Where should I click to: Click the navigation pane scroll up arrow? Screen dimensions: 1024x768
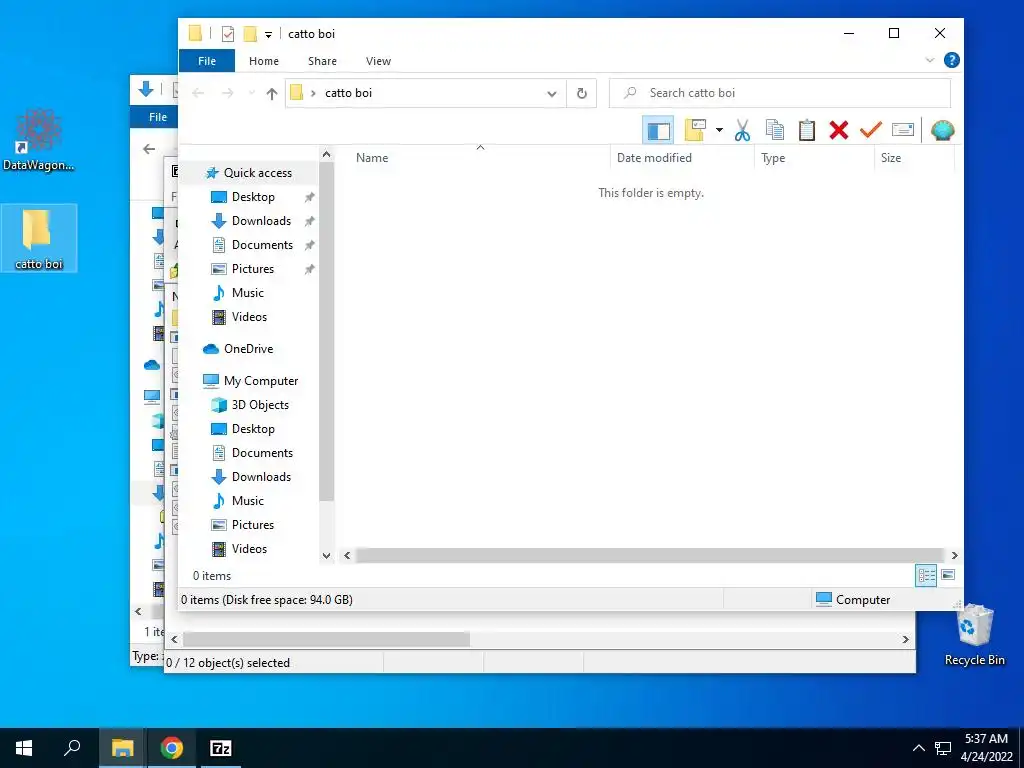[327, 155]
